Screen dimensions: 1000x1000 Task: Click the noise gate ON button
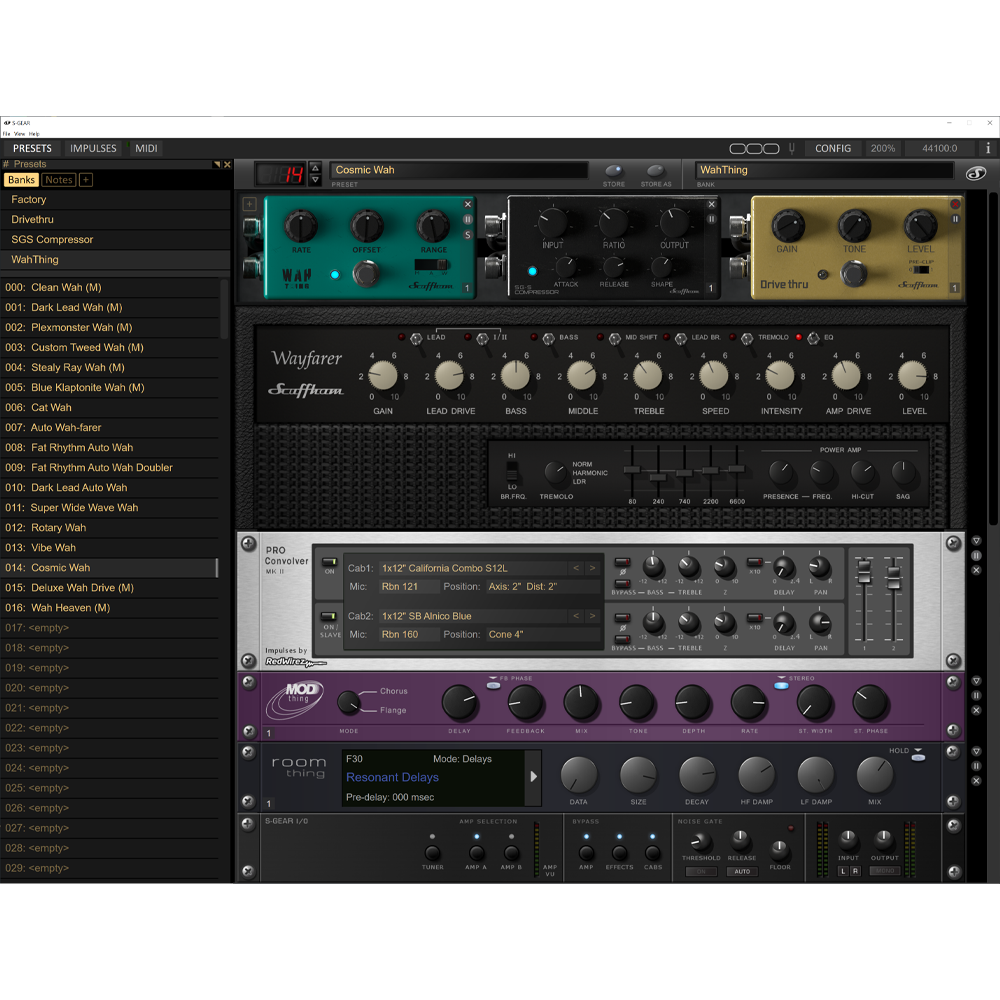tap(701, 871)
